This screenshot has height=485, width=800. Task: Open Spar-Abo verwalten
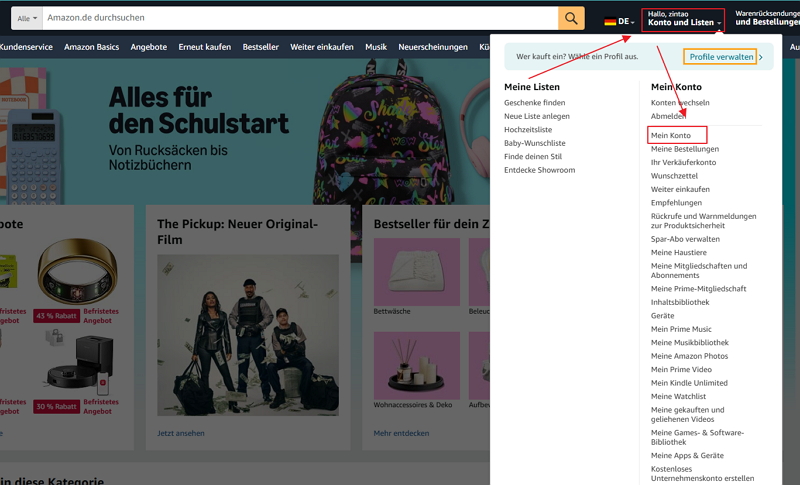pos(685,239)
